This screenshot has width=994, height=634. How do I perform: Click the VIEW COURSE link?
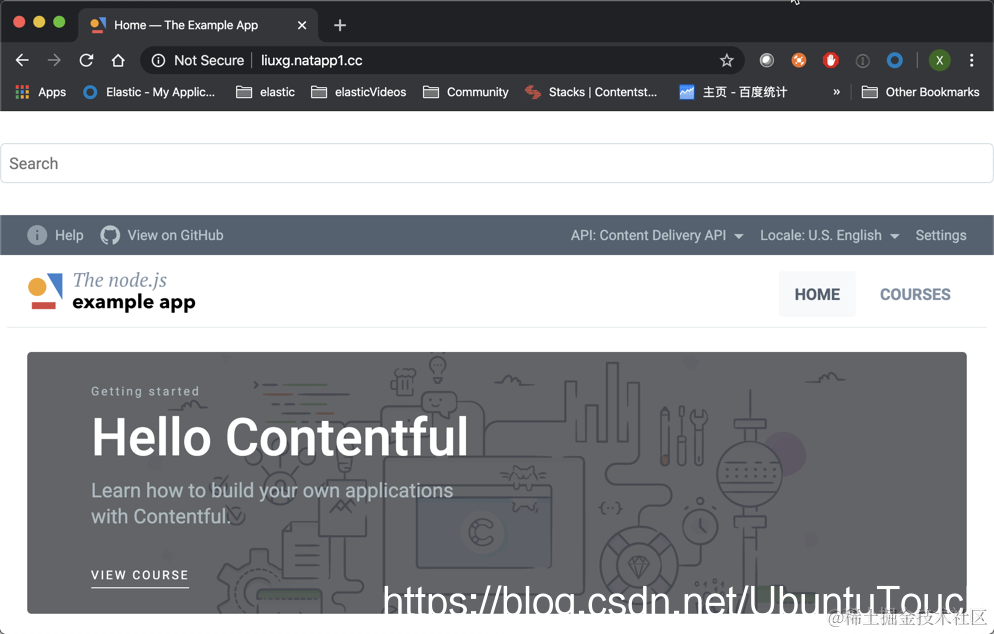(140, 575)
